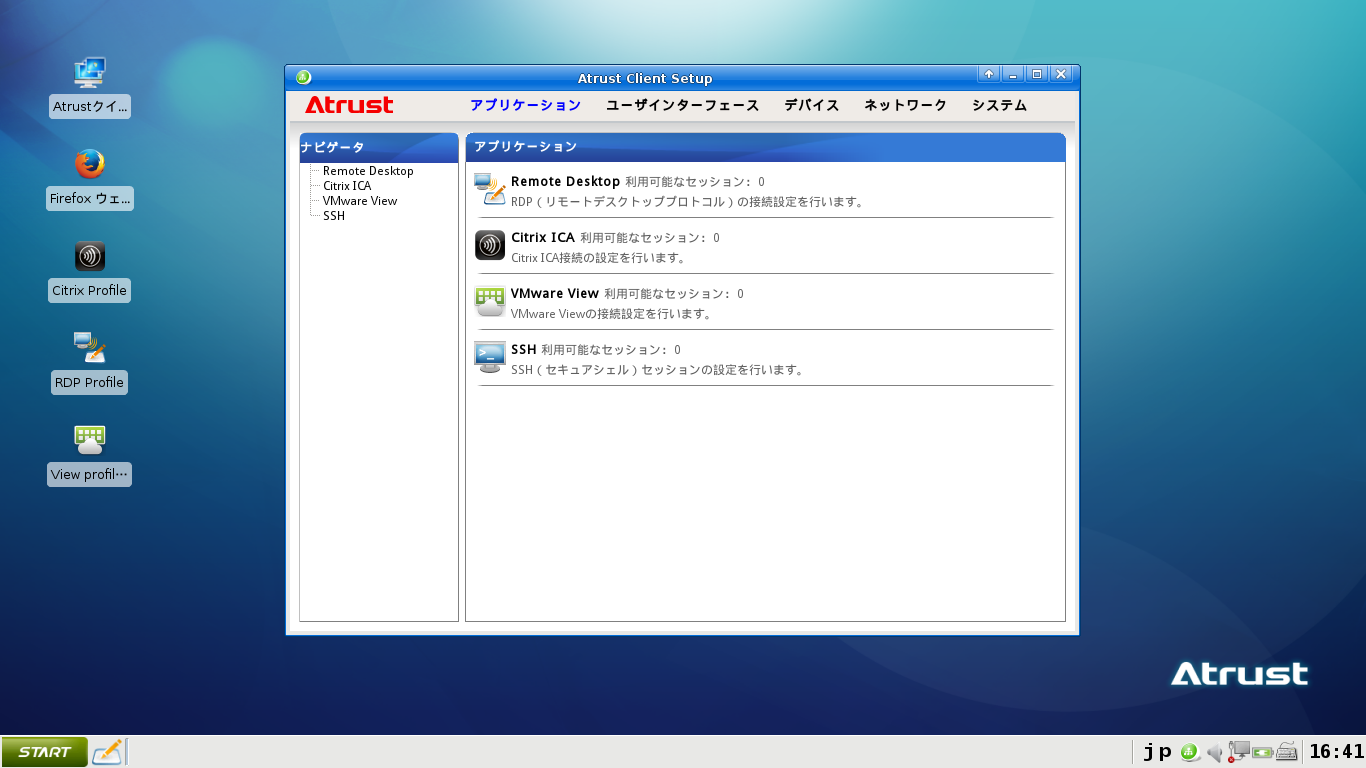Image resolution: width=1366 pixels, height=768 pixels.
Task: Click the VMware View icon in application list
Action: click(490, 301)
